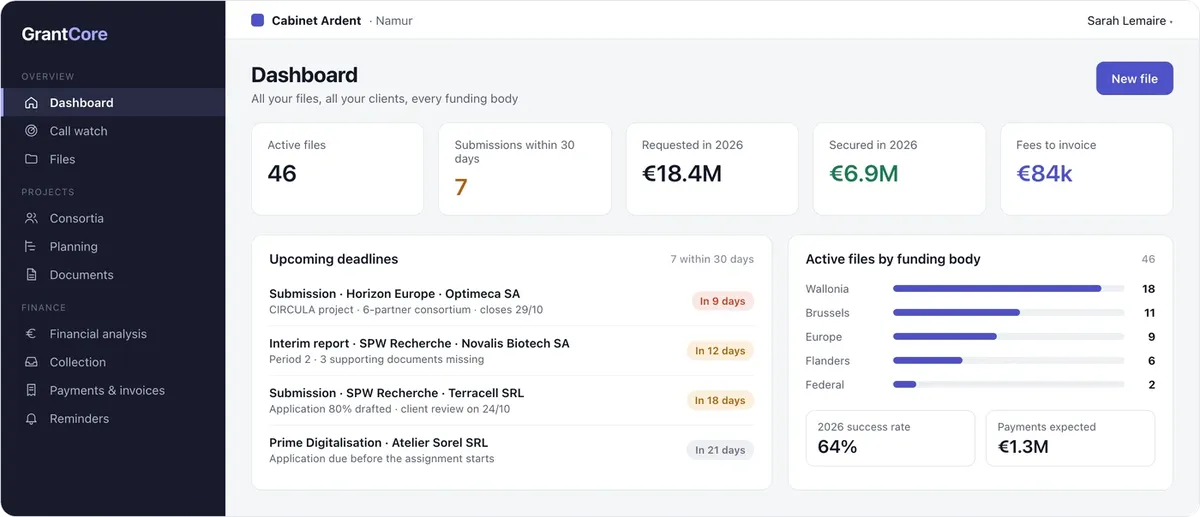Open the Active files card
The width and height of the screenshot is (1200, 517).
click(x=337, y=169)
